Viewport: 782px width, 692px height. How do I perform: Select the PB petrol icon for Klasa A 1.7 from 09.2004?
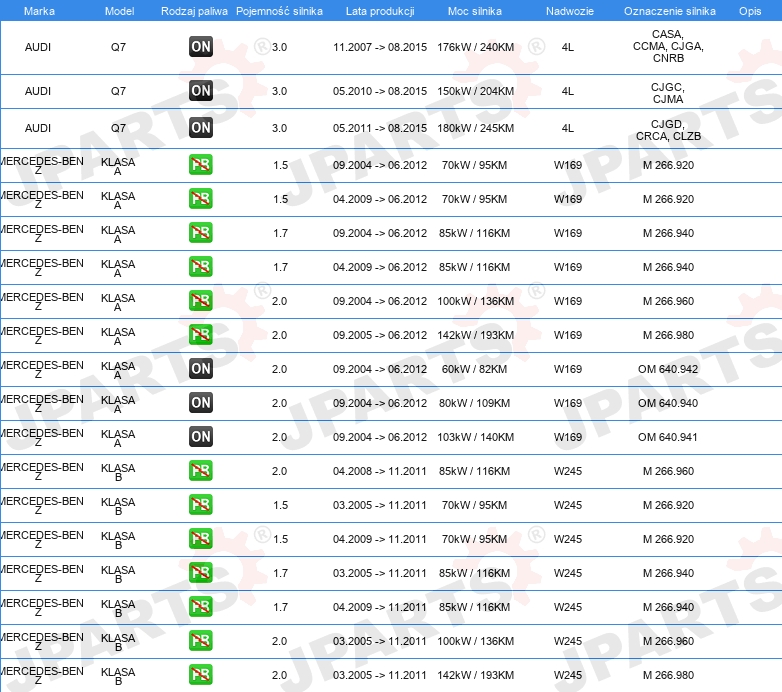(x=201, y=233)
